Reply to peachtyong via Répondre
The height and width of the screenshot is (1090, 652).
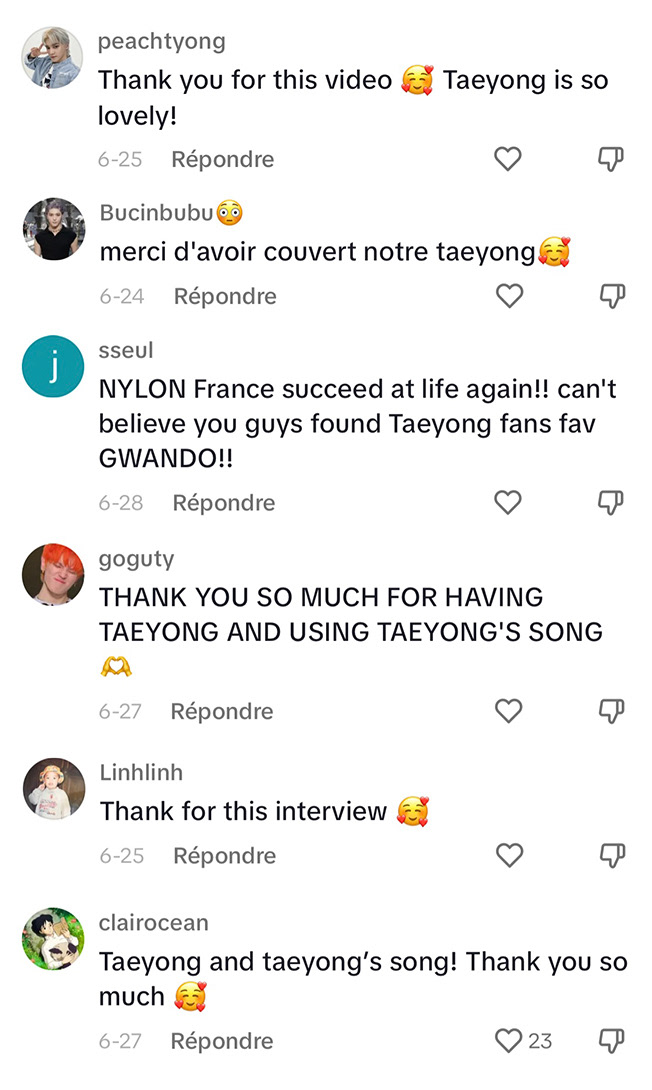222,159
